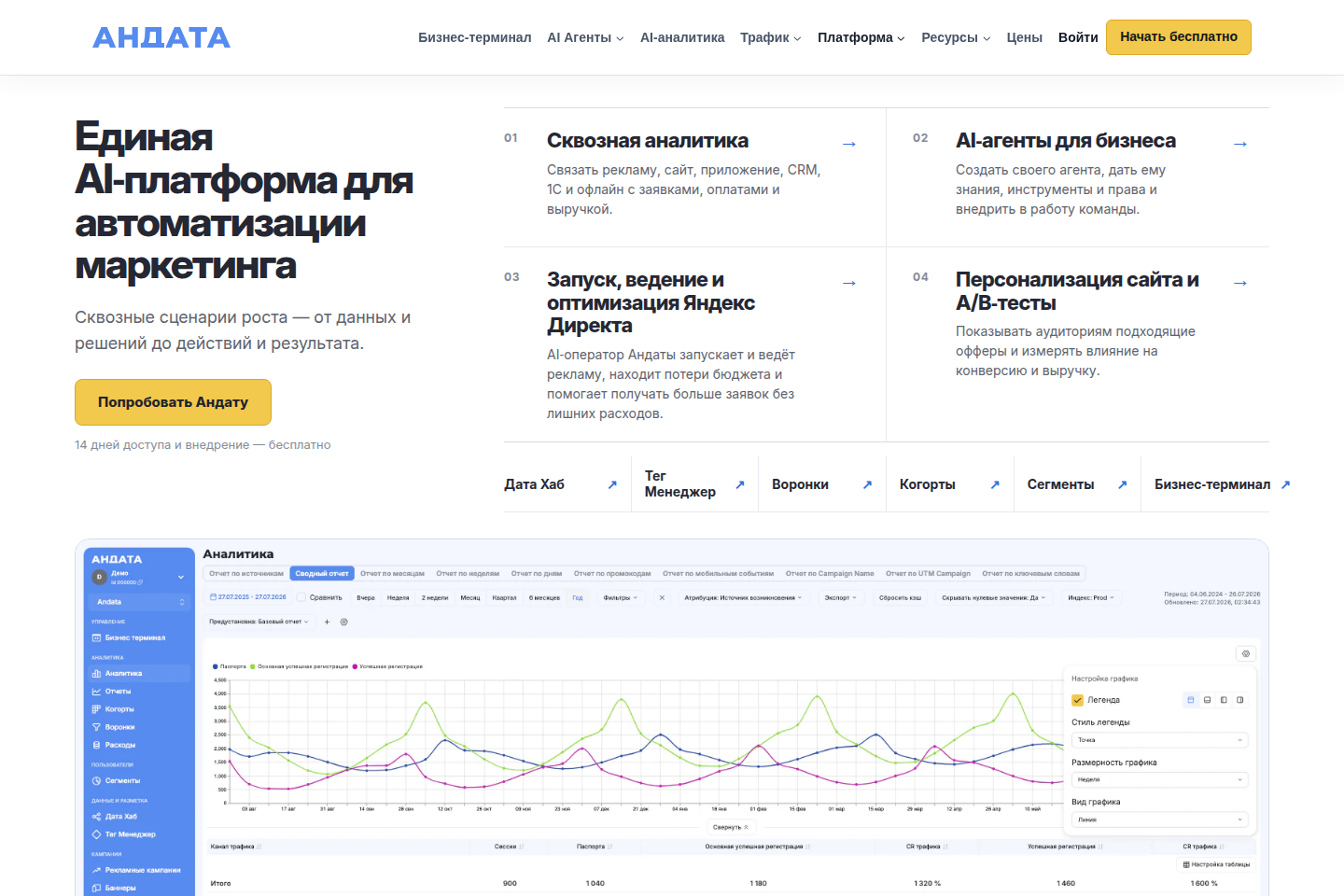1344x896 pixels.
Task: Click Воронки funnel icon in dashboard sidebar
Action: click(96, 727)
